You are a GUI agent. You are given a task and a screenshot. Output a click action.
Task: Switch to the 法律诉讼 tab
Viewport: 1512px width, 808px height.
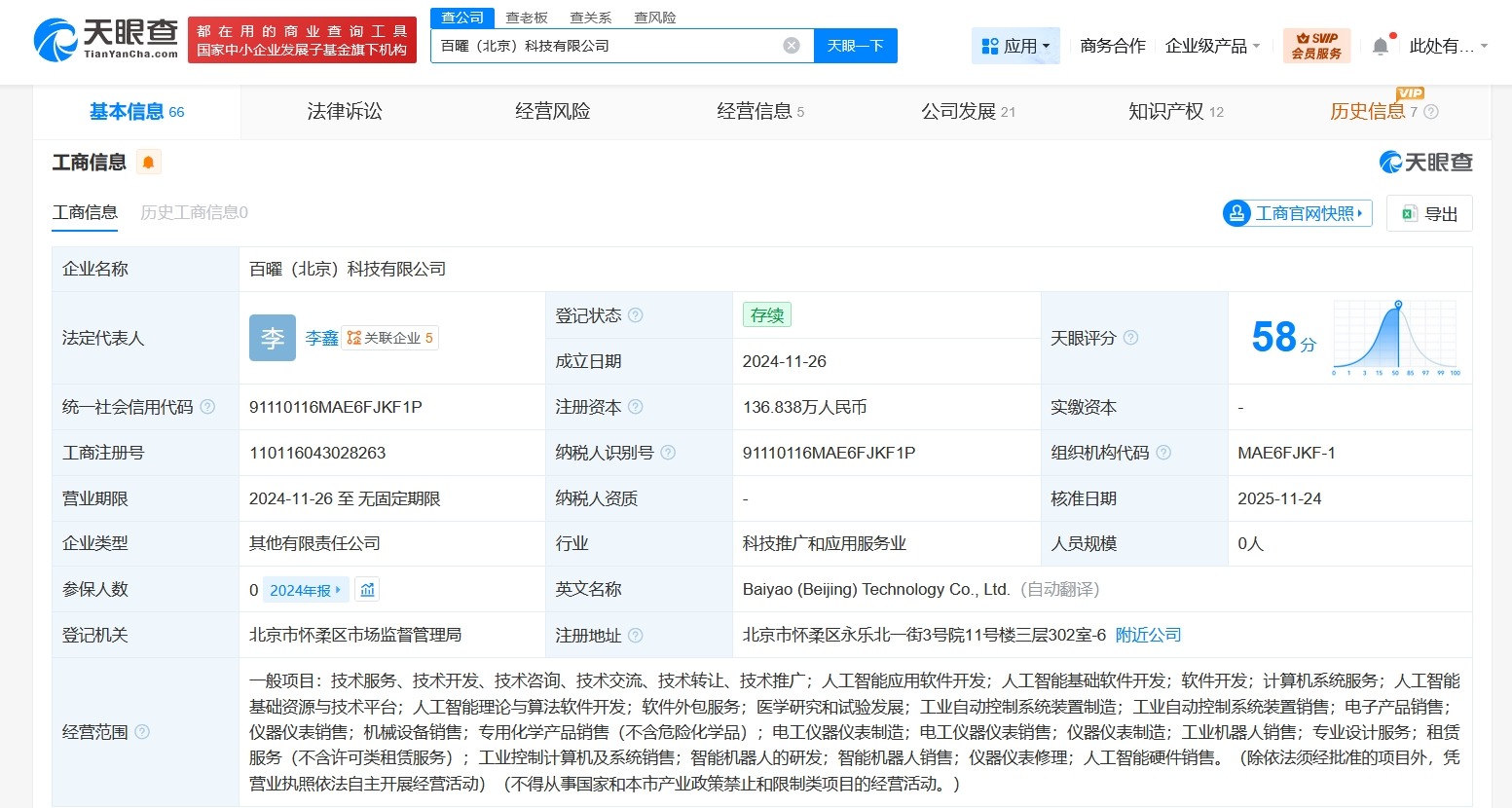(344, 111)
